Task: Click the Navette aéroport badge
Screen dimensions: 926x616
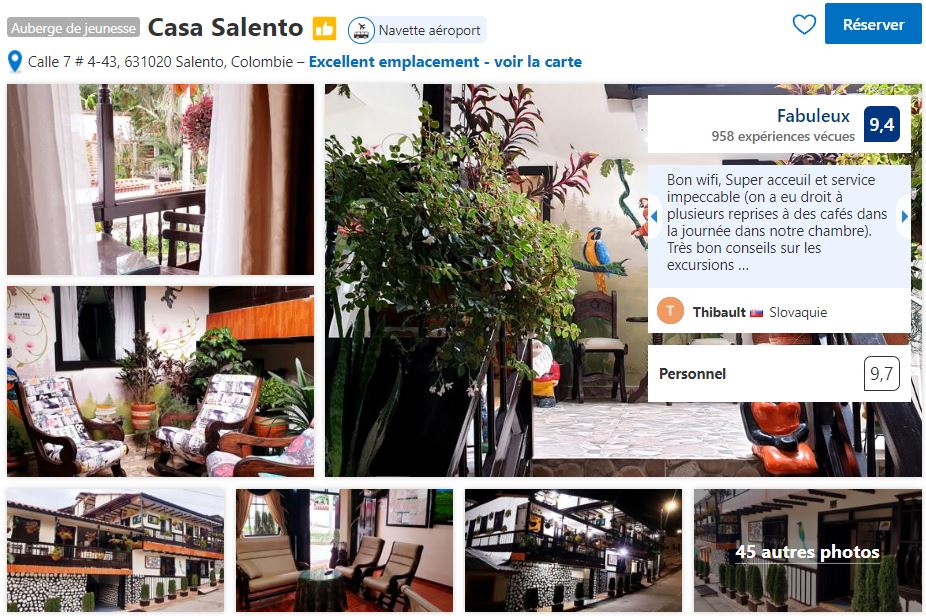Action: (x=417, y=30)
